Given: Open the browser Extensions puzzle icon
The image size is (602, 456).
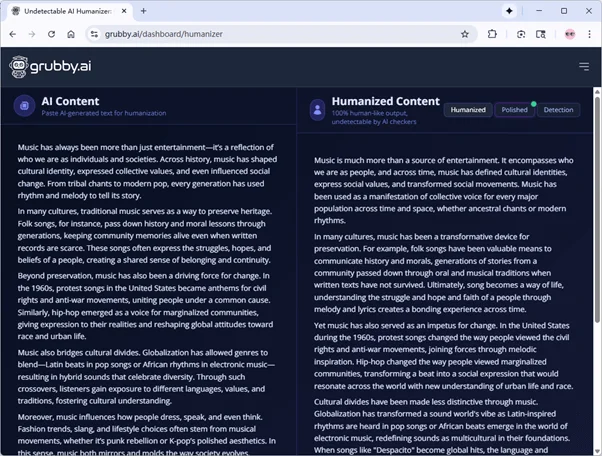Looking at the screenshot, I should click(x=493, y=33).
